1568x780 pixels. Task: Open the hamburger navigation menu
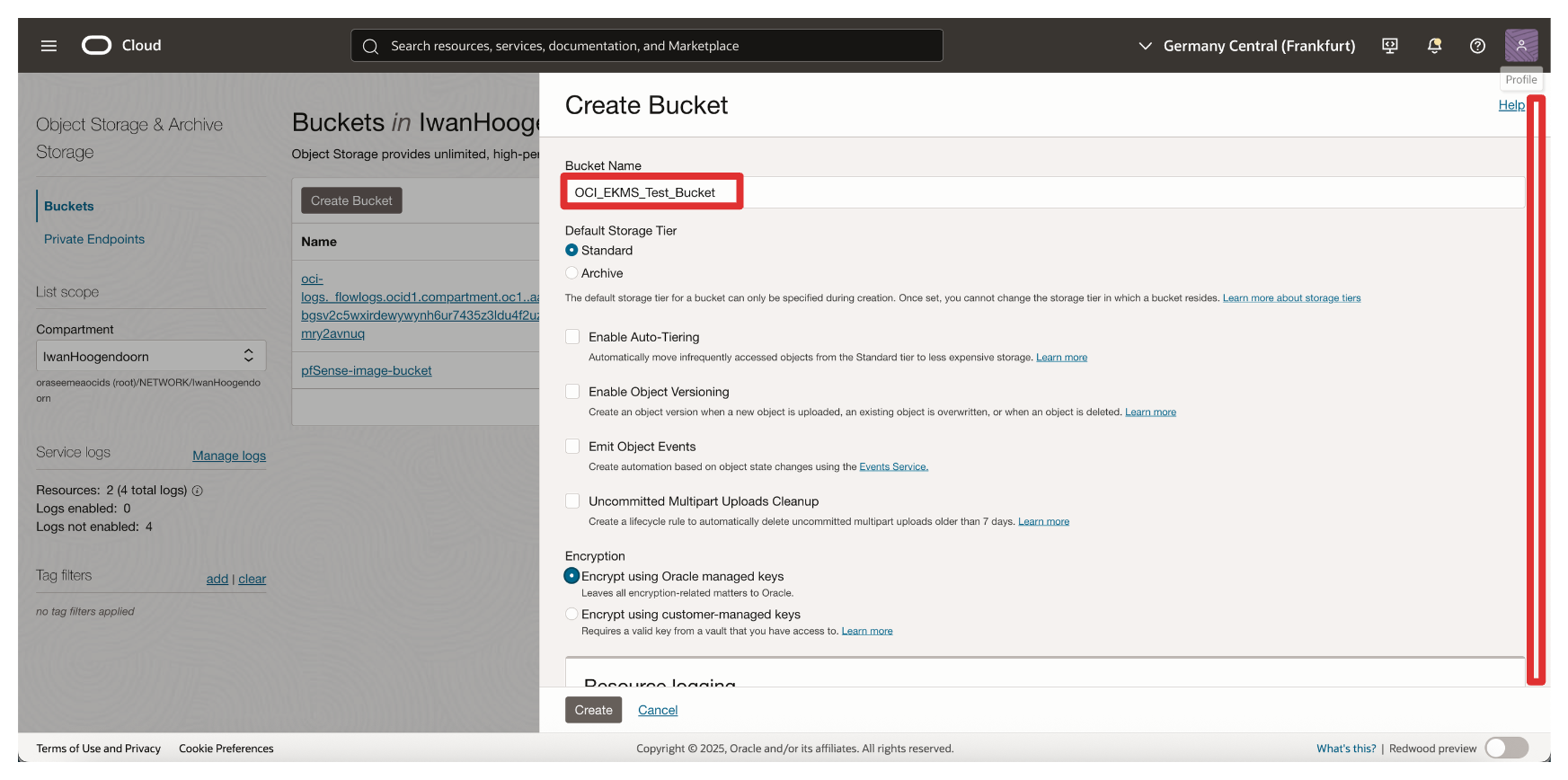click(49, 46)
